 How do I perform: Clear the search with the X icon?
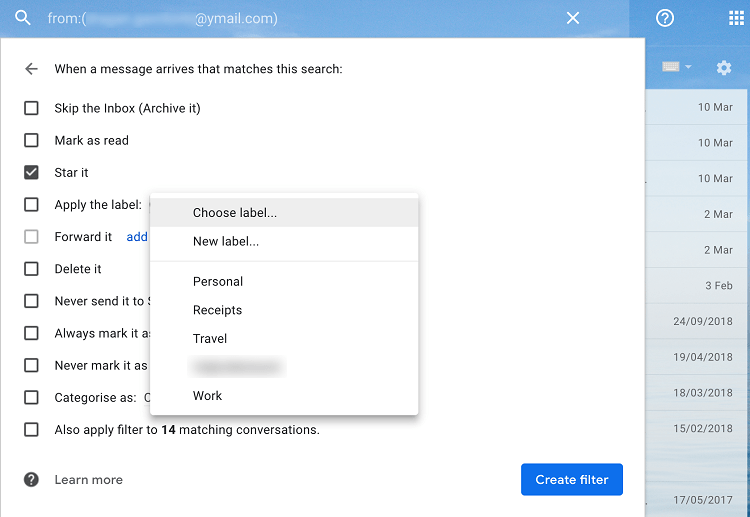click(573, 19)
